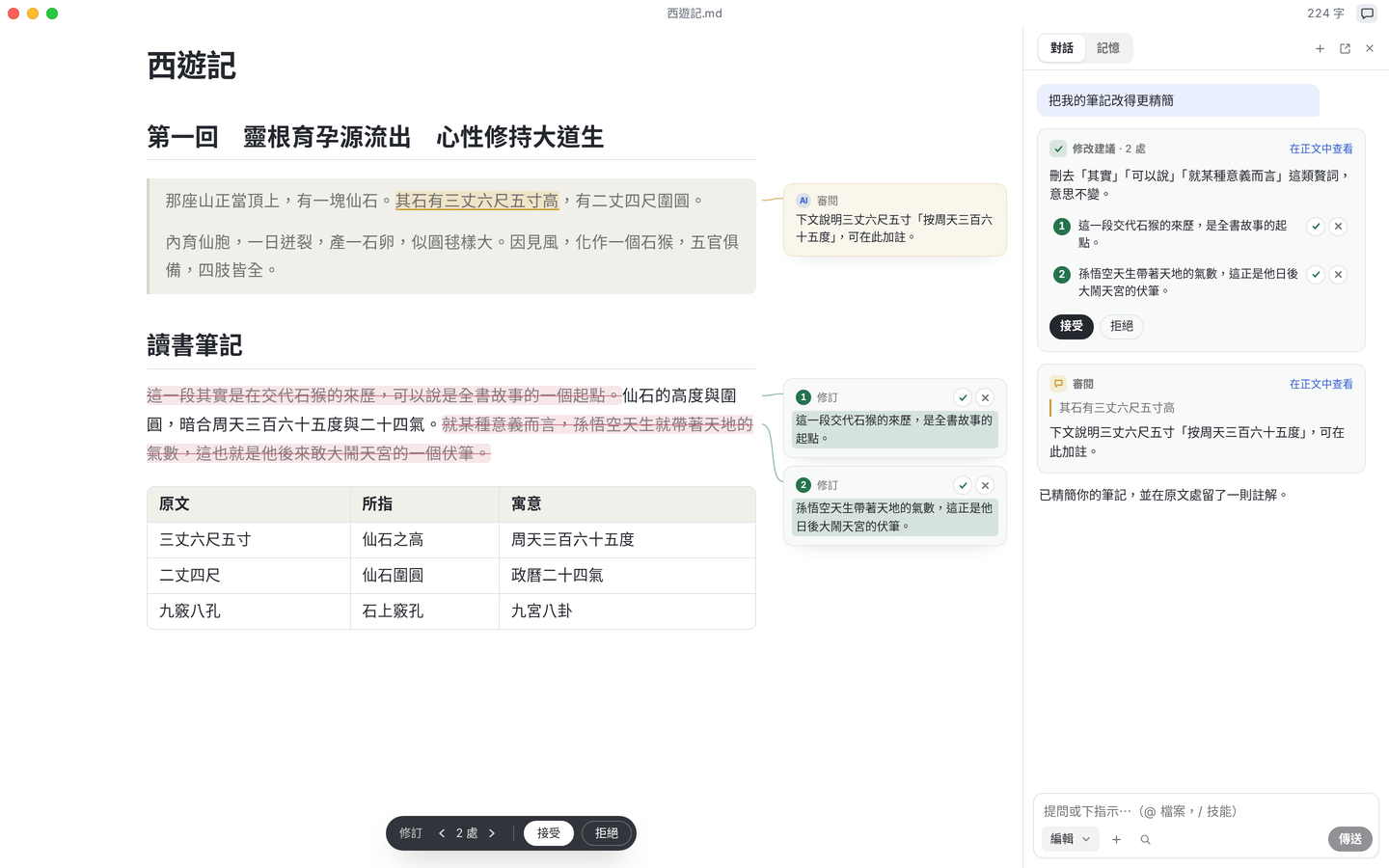Click the add attachment plus in input box
This screenshot has height=868, width=1389.
[1116, 840]
